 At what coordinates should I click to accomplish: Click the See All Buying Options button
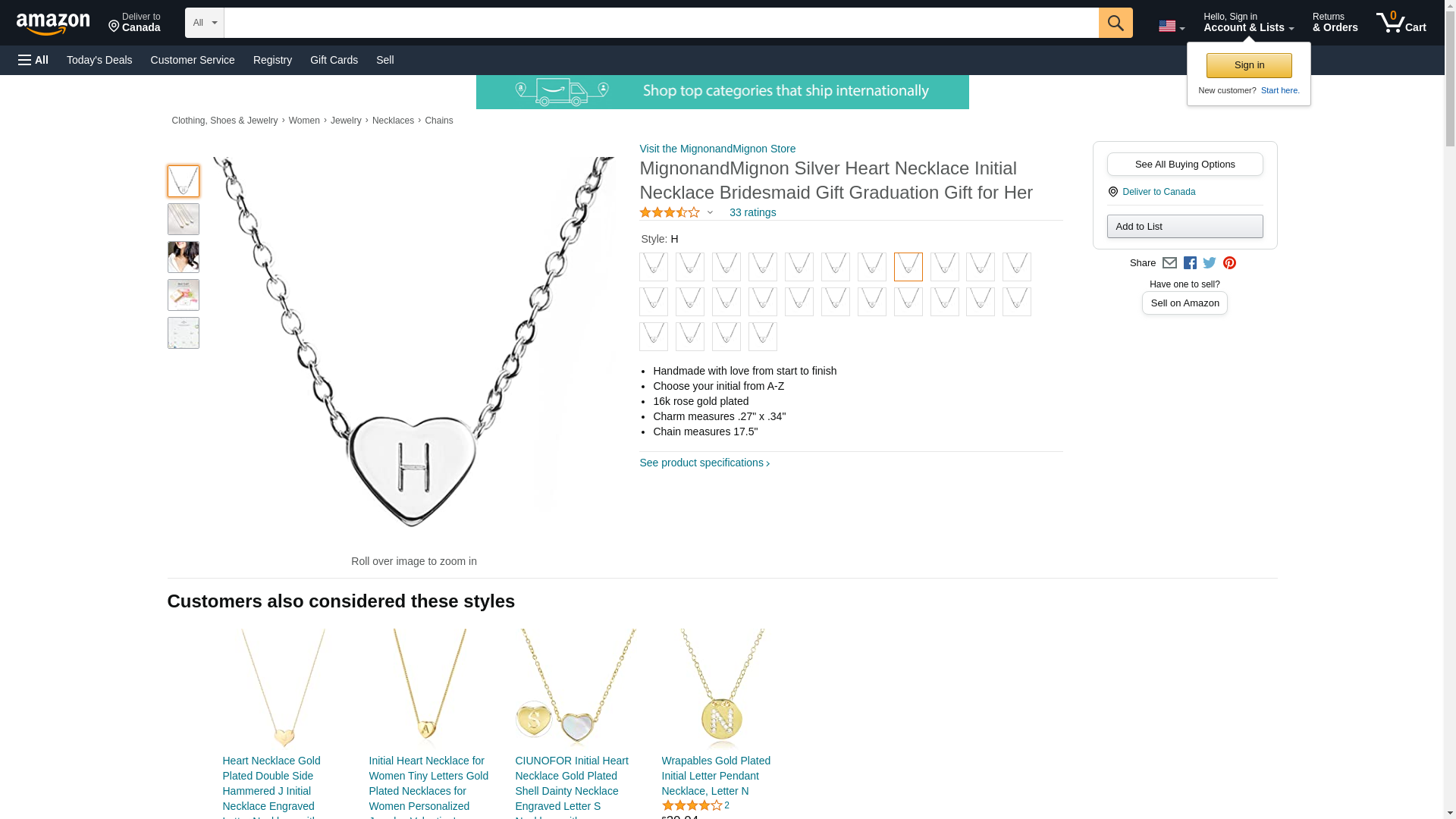tap(1185, 165)
